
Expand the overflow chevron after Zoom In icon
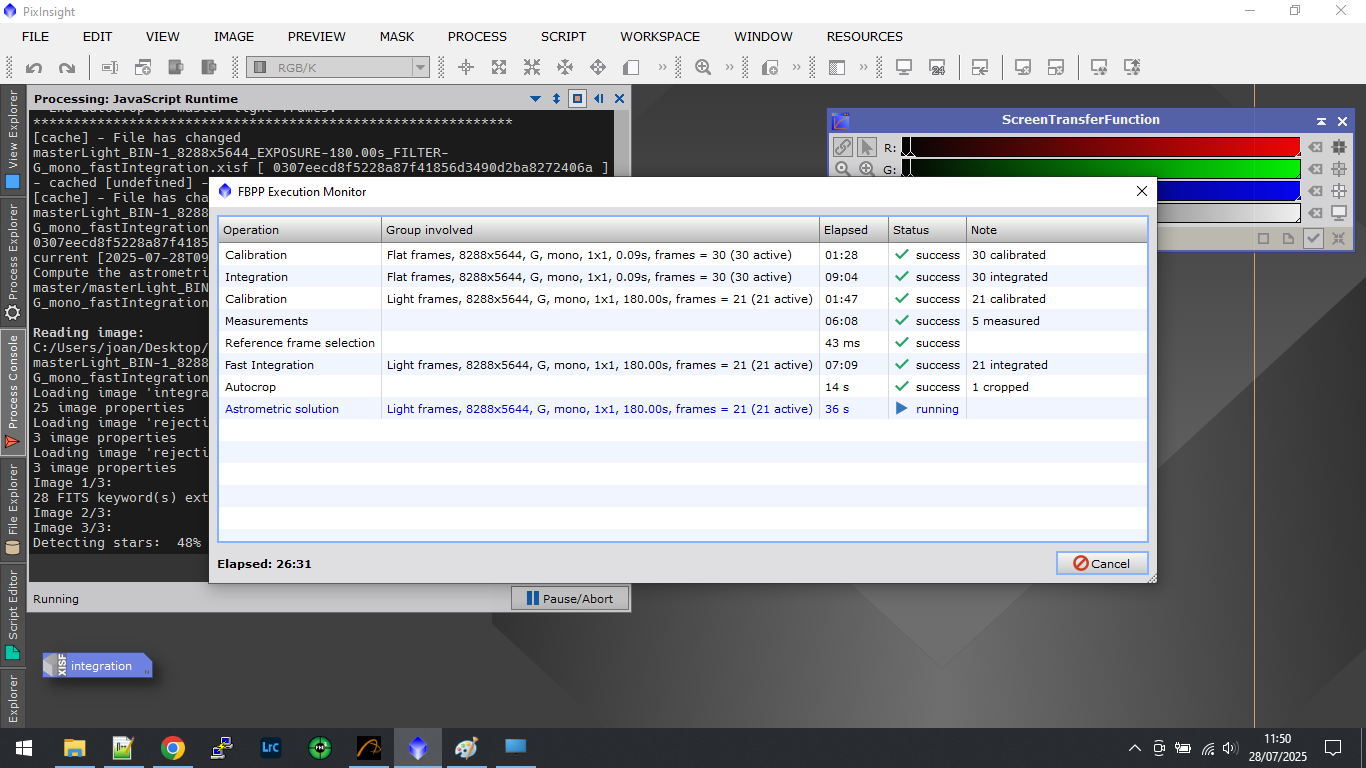pyautogui.click(x=730, y=68)
